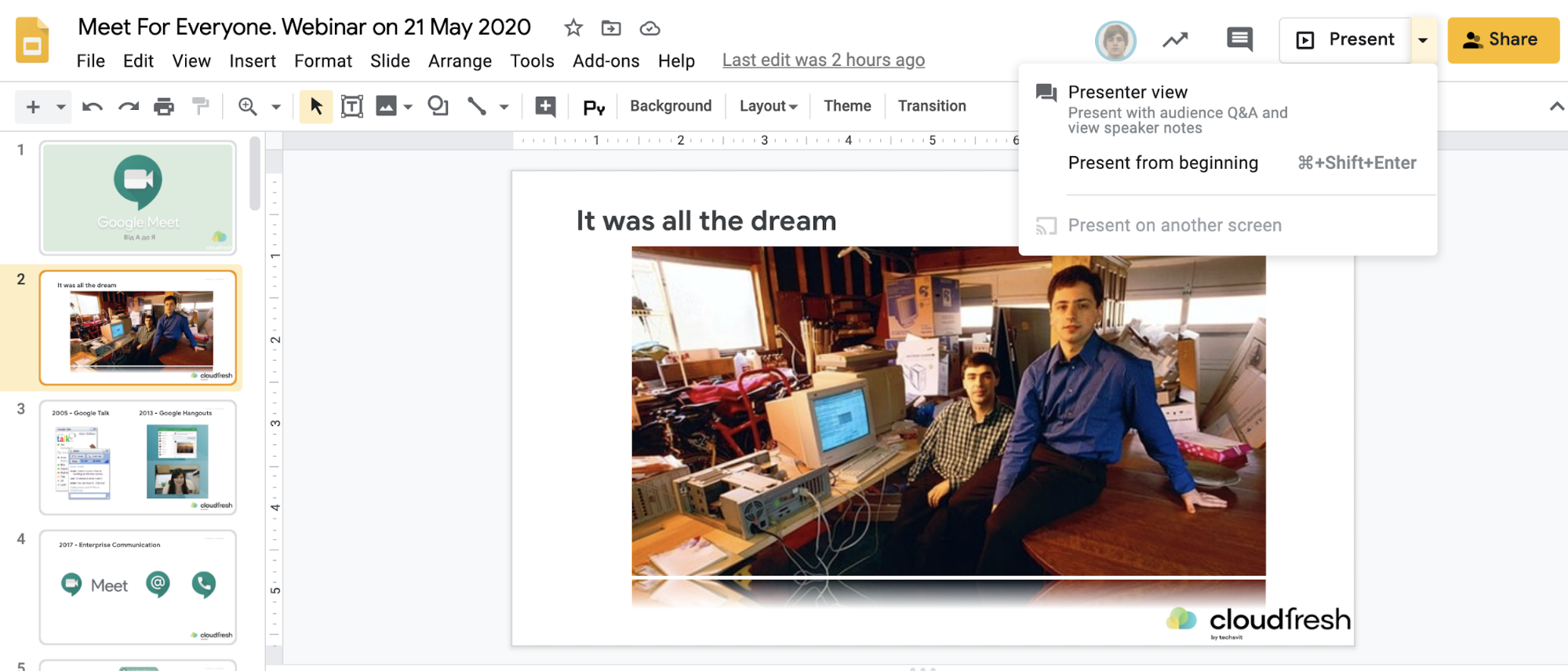Choose Present from beginning
Image resolution: width=1568 pixels, height=671 pixels.
[x=1228, y=163]
